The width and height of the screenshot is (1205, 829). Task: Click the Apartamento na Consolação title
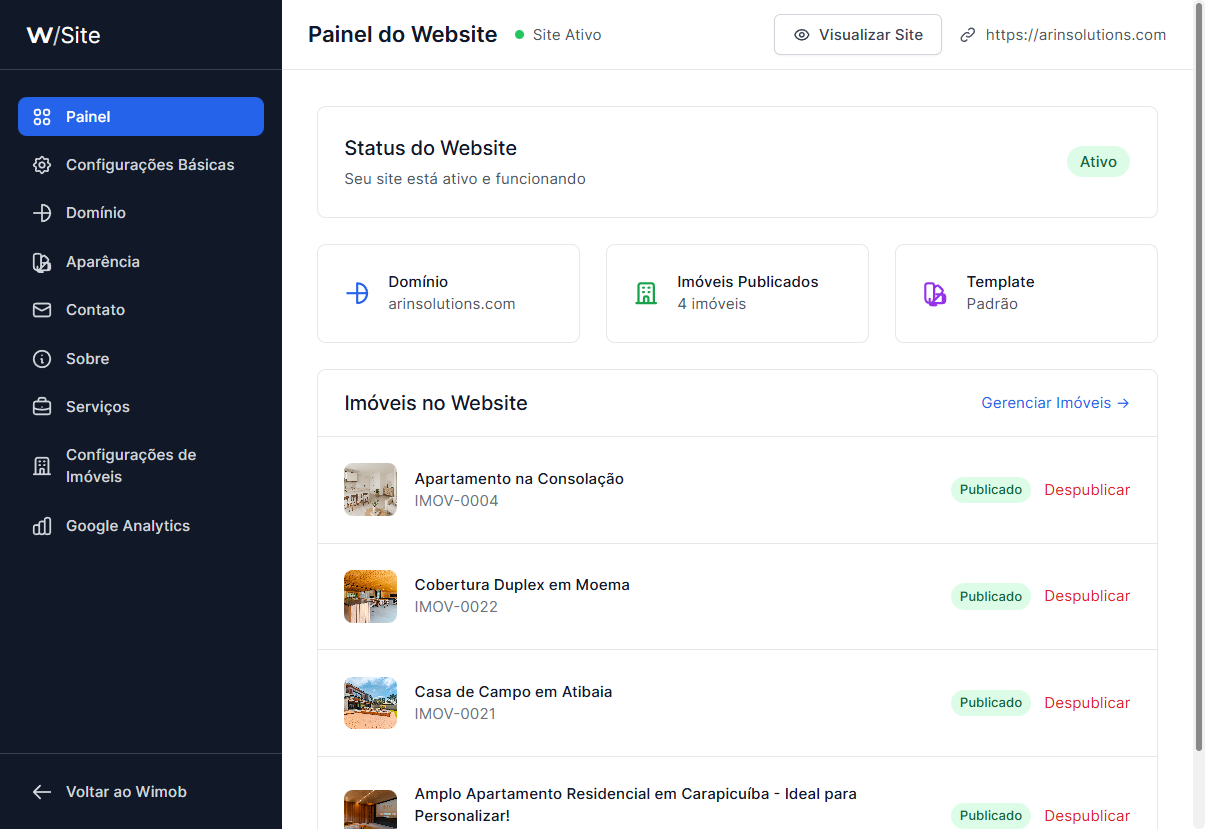pos(519,479)
